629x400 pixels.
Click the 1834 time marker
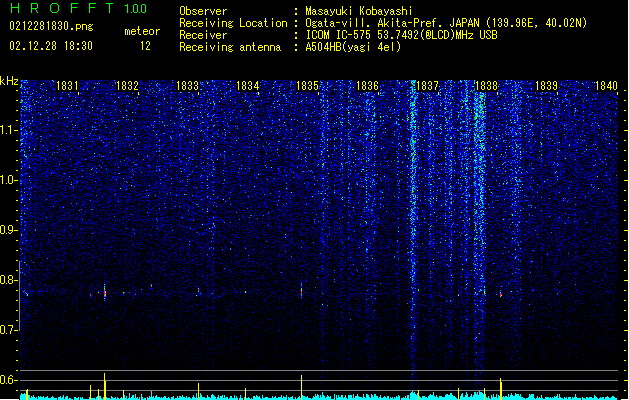pyautogui.click(x=248, y=85)
